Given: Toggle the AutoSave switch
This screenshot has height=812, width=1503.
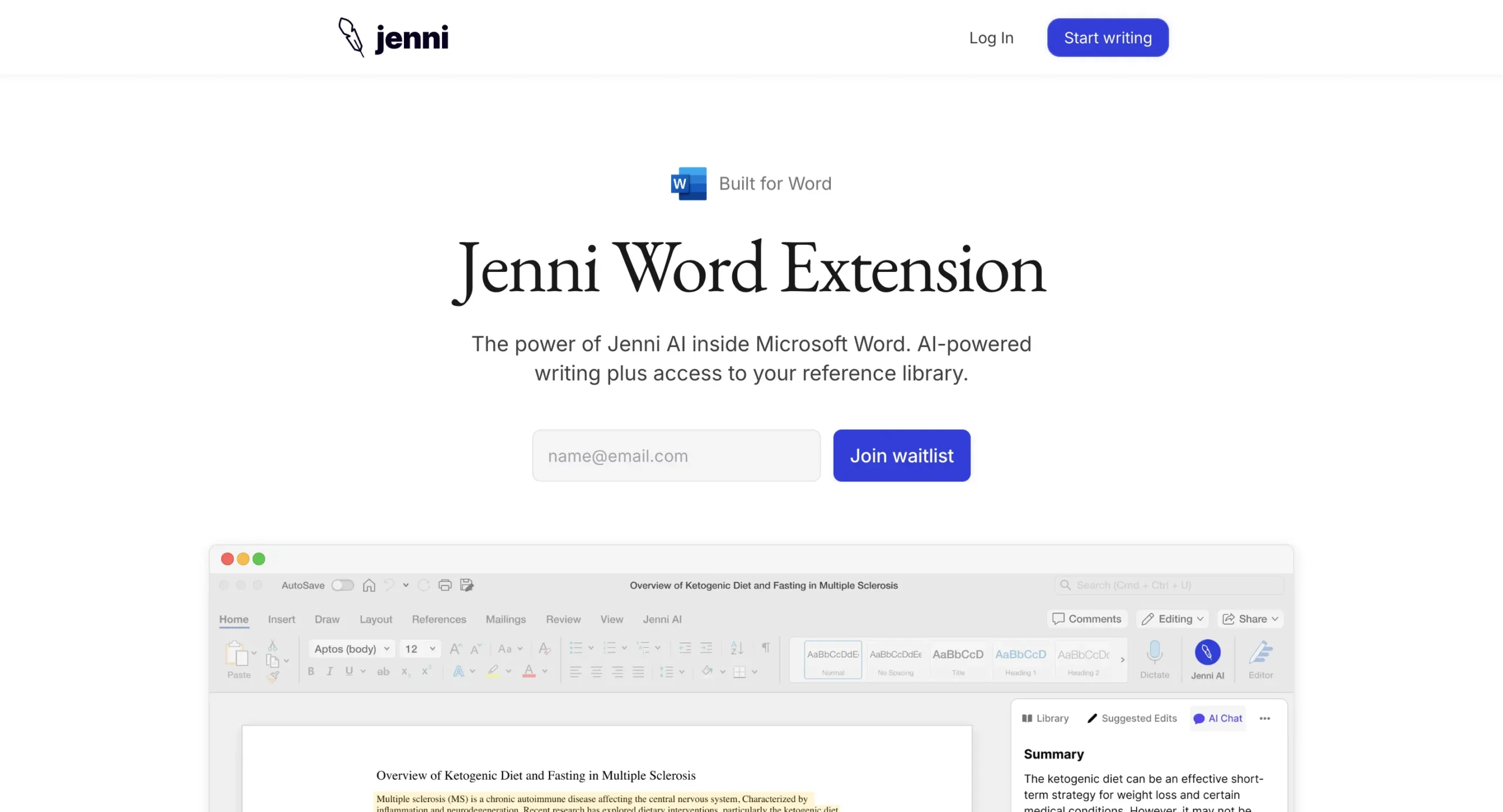Looking at the screenshot, I should point(343,585).
